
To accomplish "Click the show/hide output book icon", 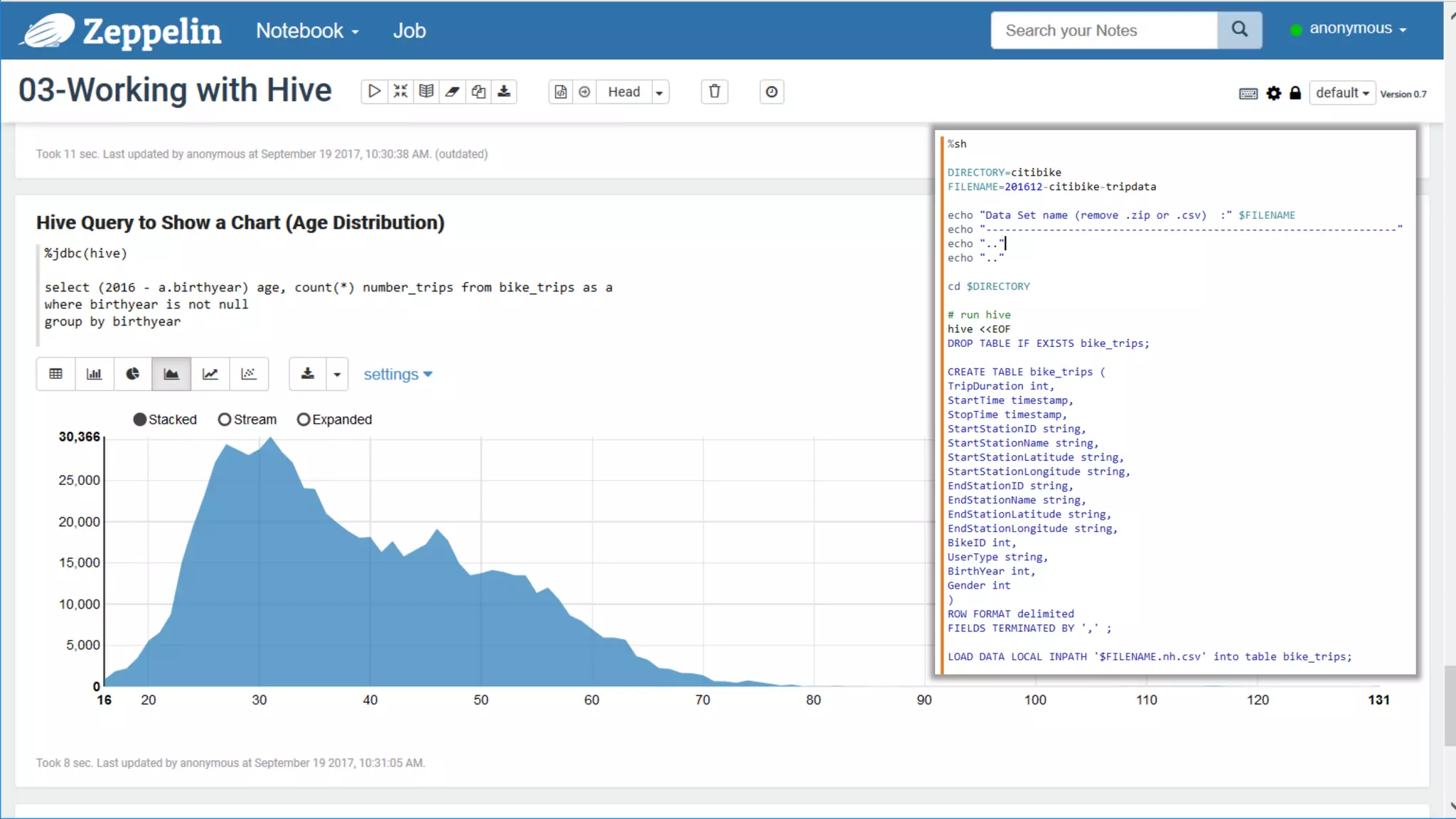I will tap(427, 92).
